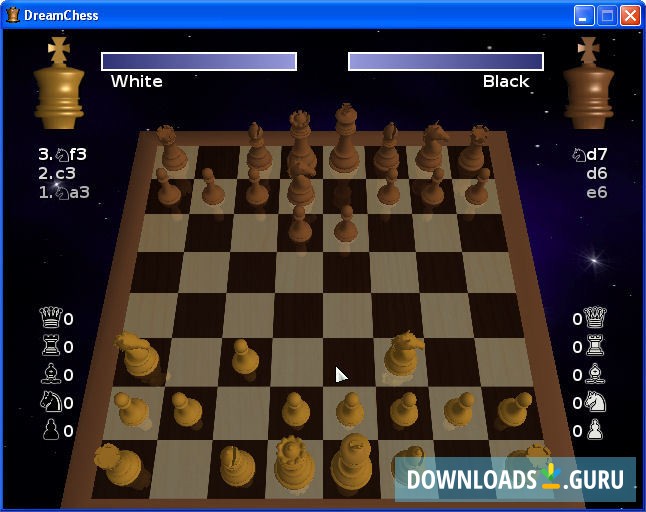The height and width of the screenshot is (512, 646).
Task: Select the black rook on h8
Action: 475,147
